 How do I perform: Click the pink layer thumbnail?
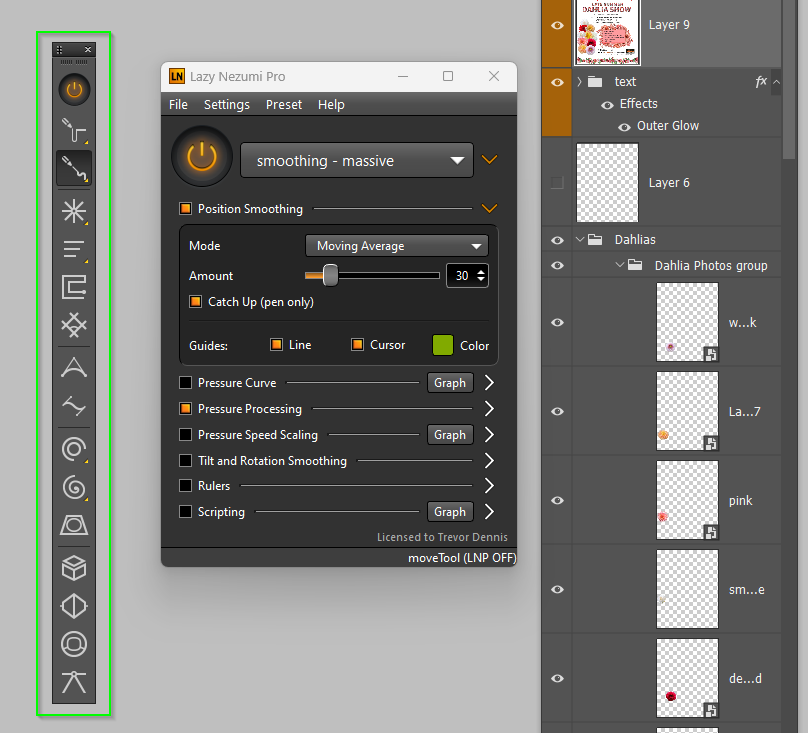(687, 500)
